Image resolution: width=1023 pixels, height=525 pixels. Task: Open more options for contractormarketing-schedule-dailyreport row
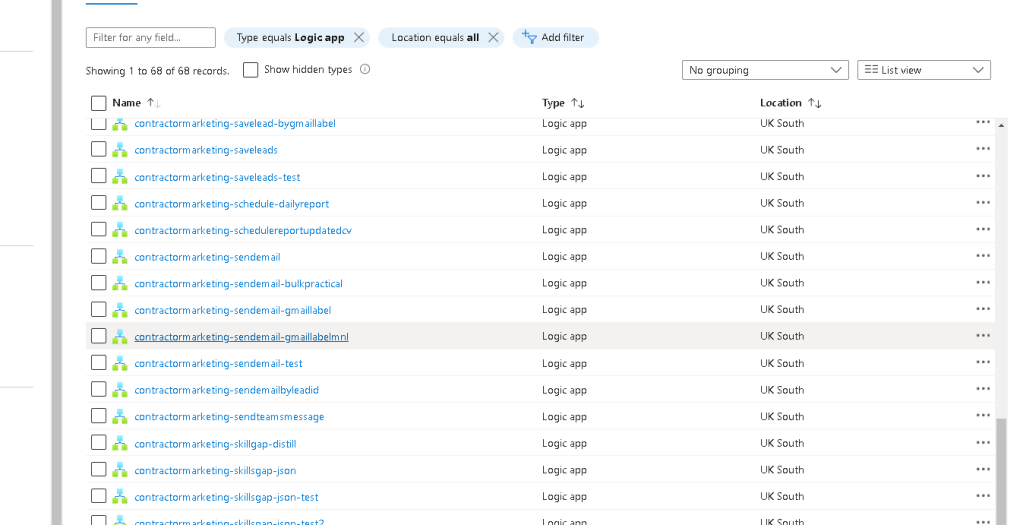983,203
